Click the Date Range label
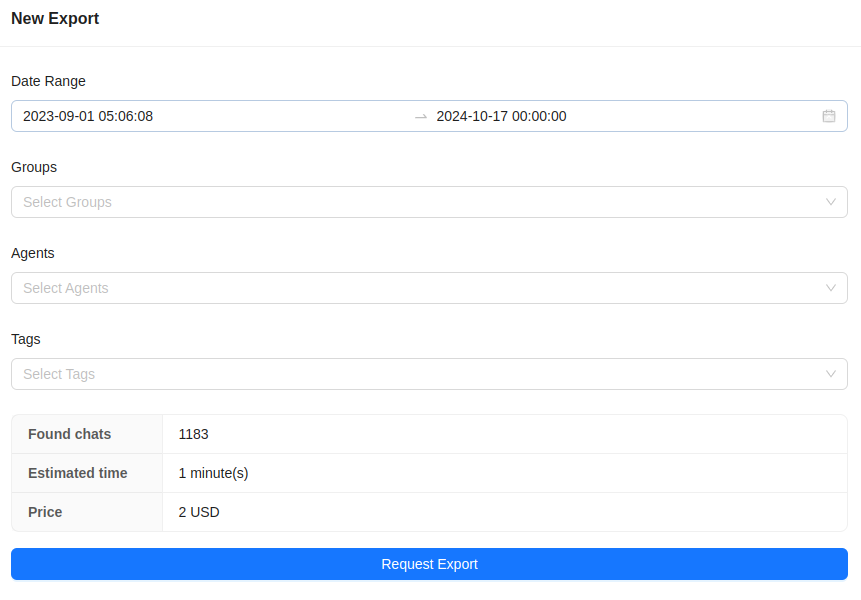 point(48,81)
